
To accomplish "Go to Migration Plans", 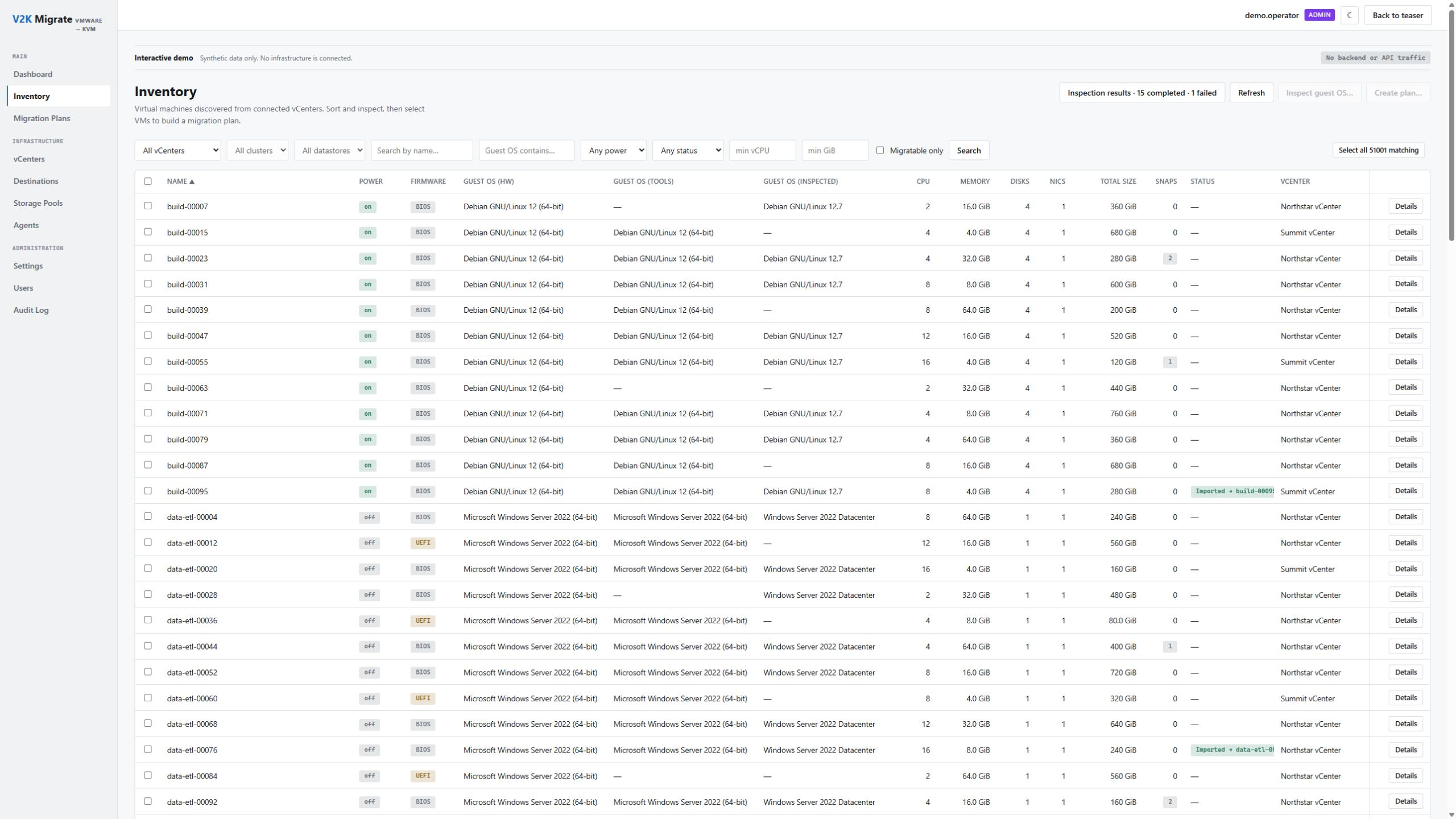I will click(x=59, y=118).
